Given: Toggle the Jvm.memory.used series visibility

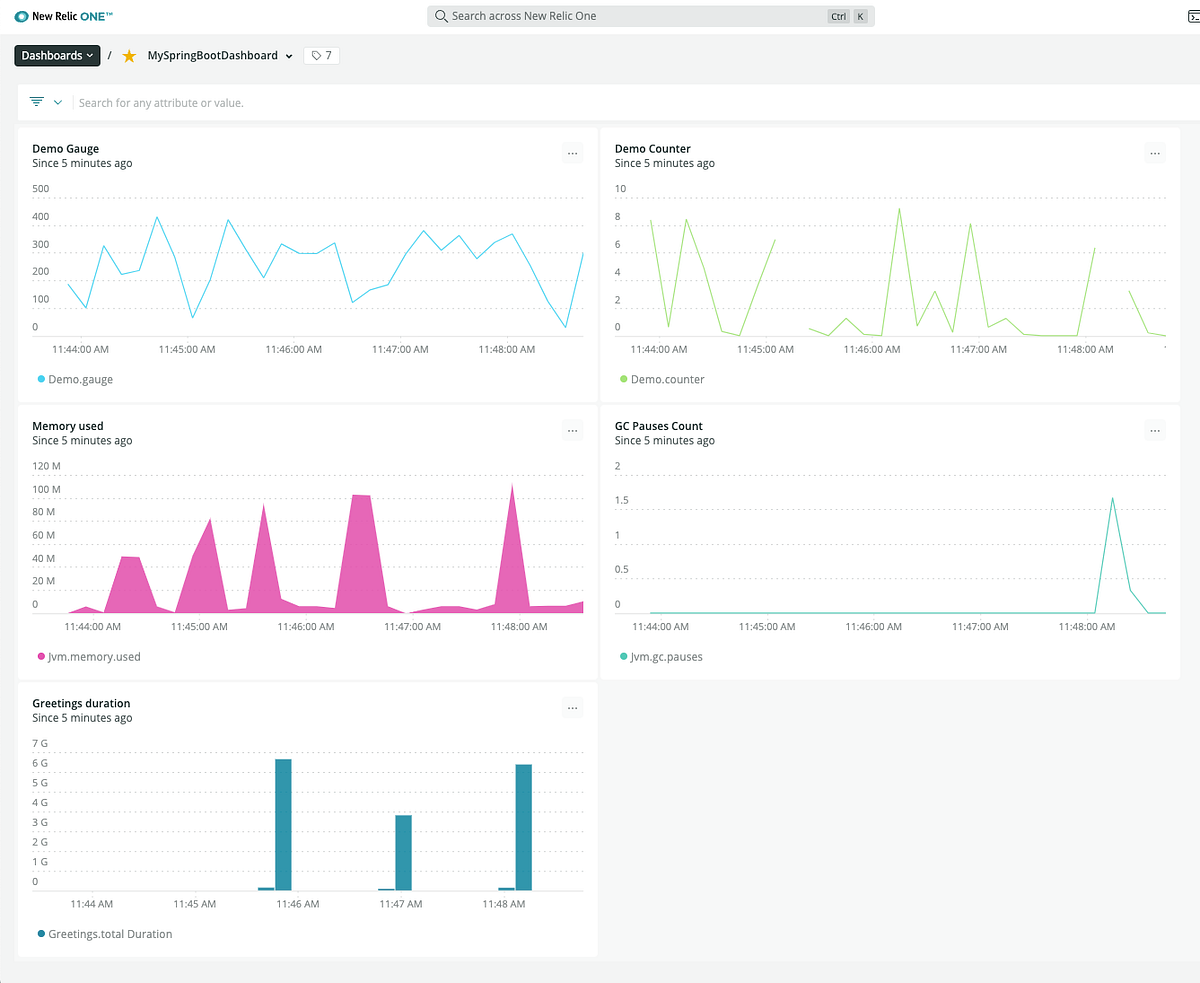Looking at the screenshot, I should click(x=91, y=656).
